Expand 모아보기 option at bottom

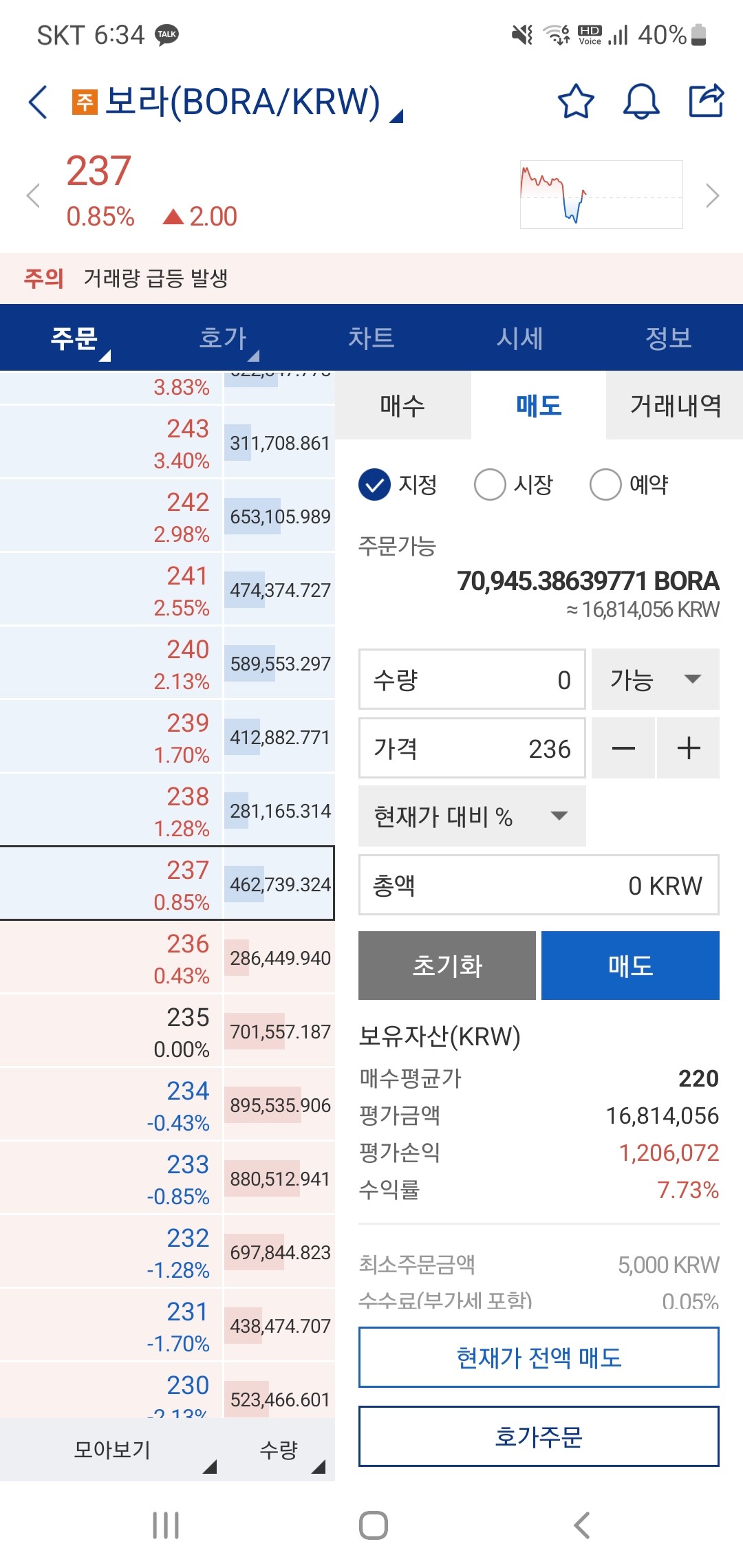pos(112,1449)
